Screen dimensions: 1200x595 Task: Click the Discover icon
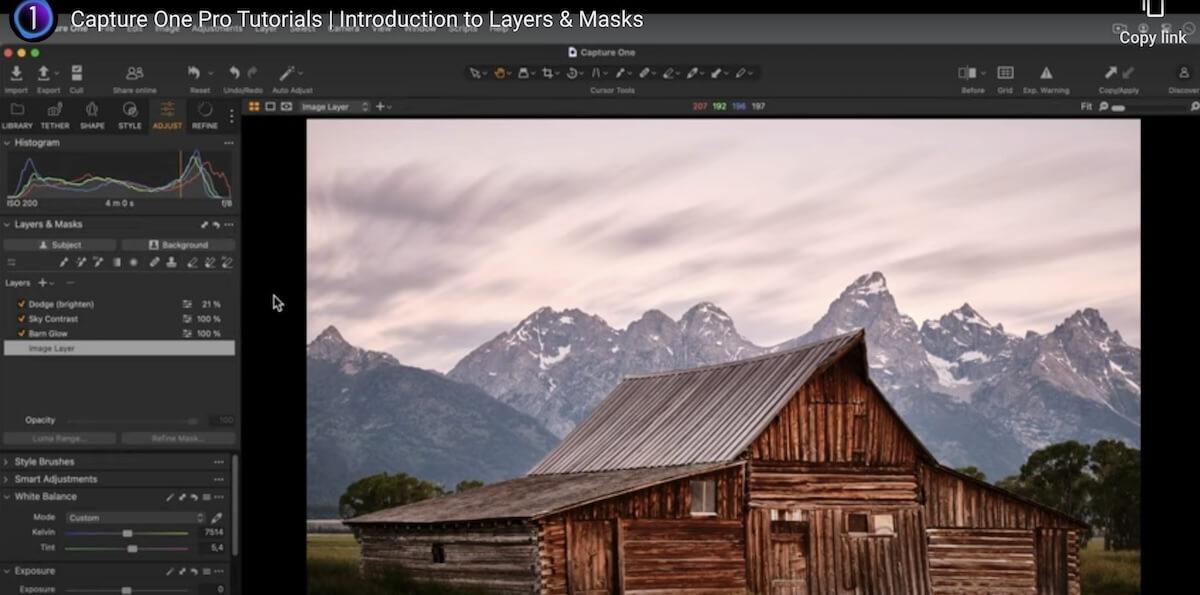[1183, 73]
